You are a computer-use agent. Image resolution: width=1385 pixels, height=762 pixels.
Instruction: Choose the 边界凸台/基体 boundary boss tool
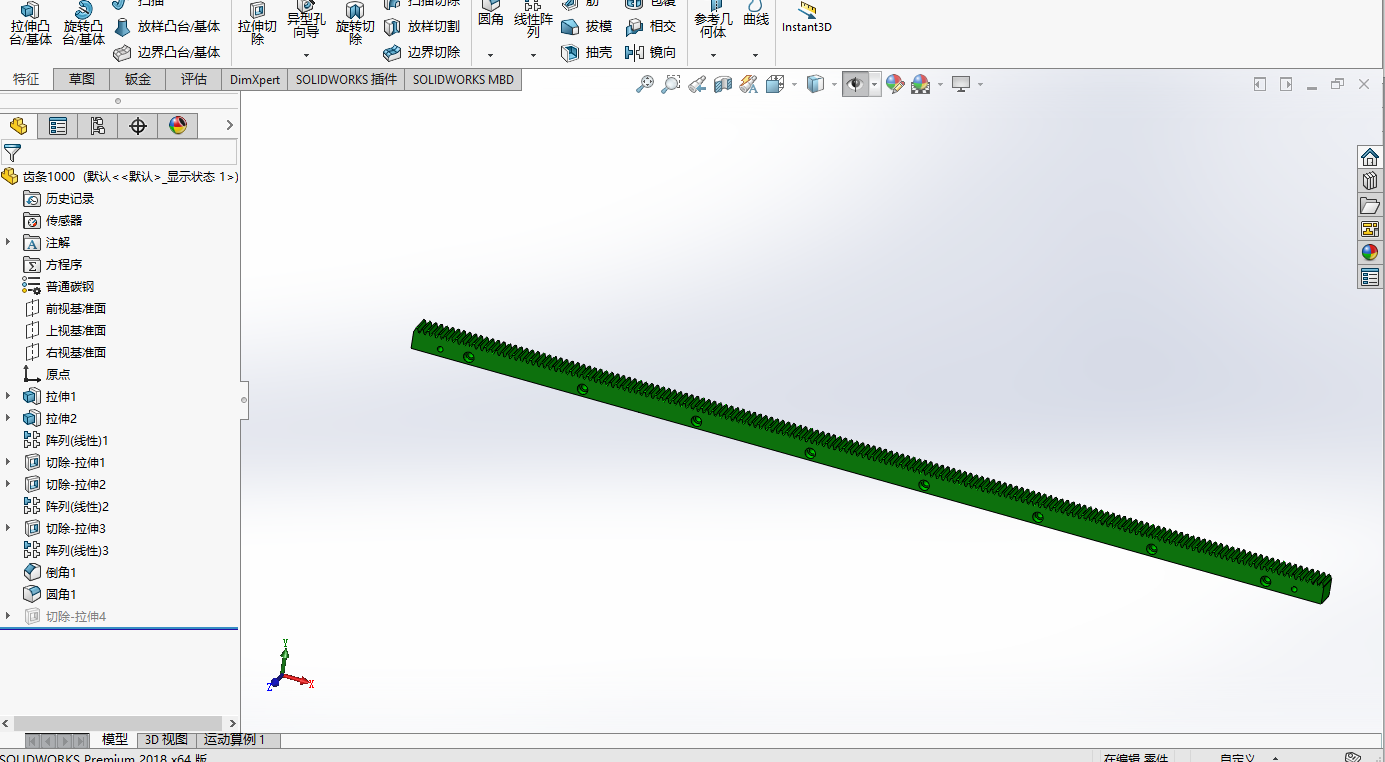pyautogui.click(x=166, y=52)
